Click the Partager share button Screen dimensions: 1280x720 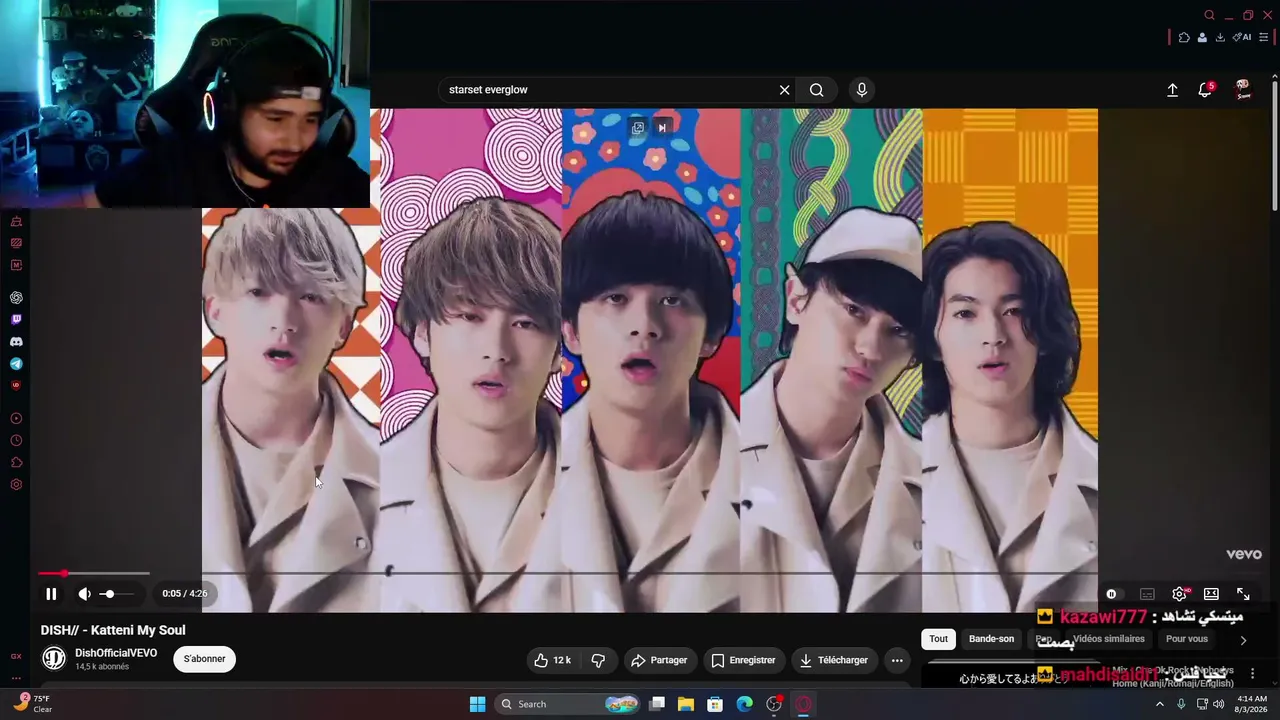[x=659, y=660]
